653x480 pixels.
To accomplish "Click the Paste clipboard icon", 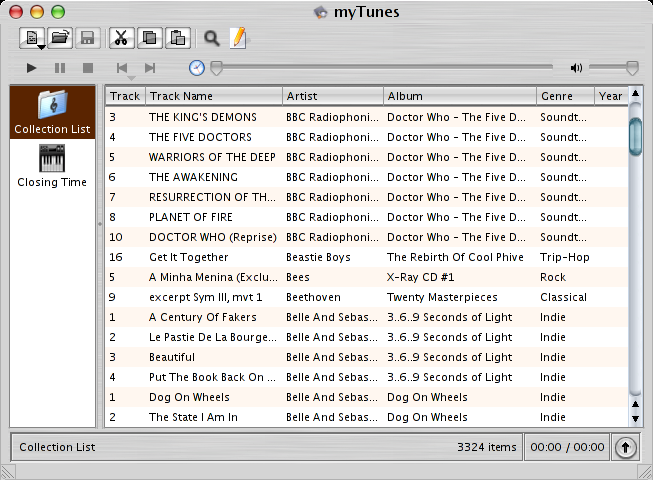I will [x=178, y=38].
